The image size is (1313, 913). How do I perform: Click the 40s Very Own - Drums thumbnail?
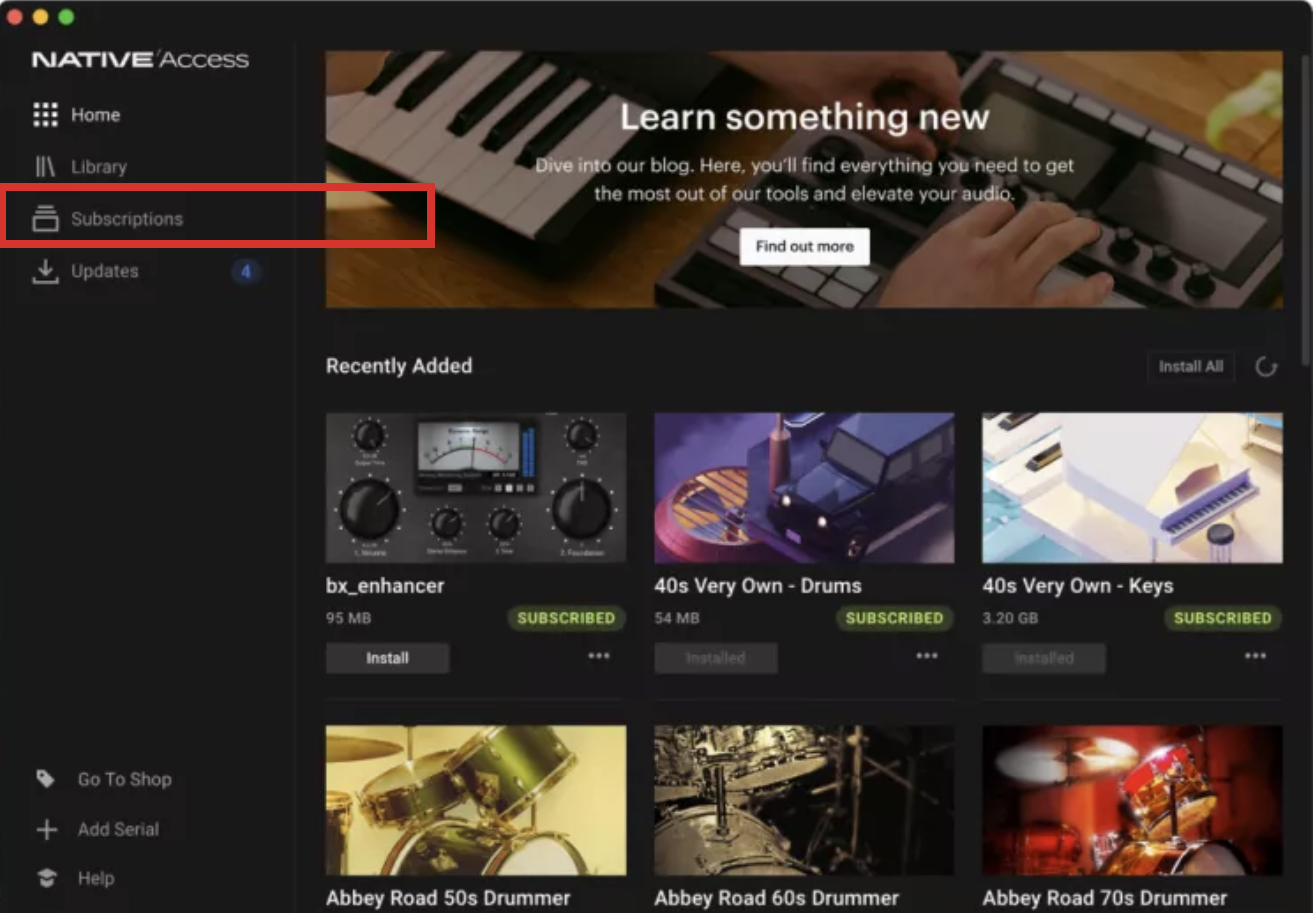[x=804, y=488]
